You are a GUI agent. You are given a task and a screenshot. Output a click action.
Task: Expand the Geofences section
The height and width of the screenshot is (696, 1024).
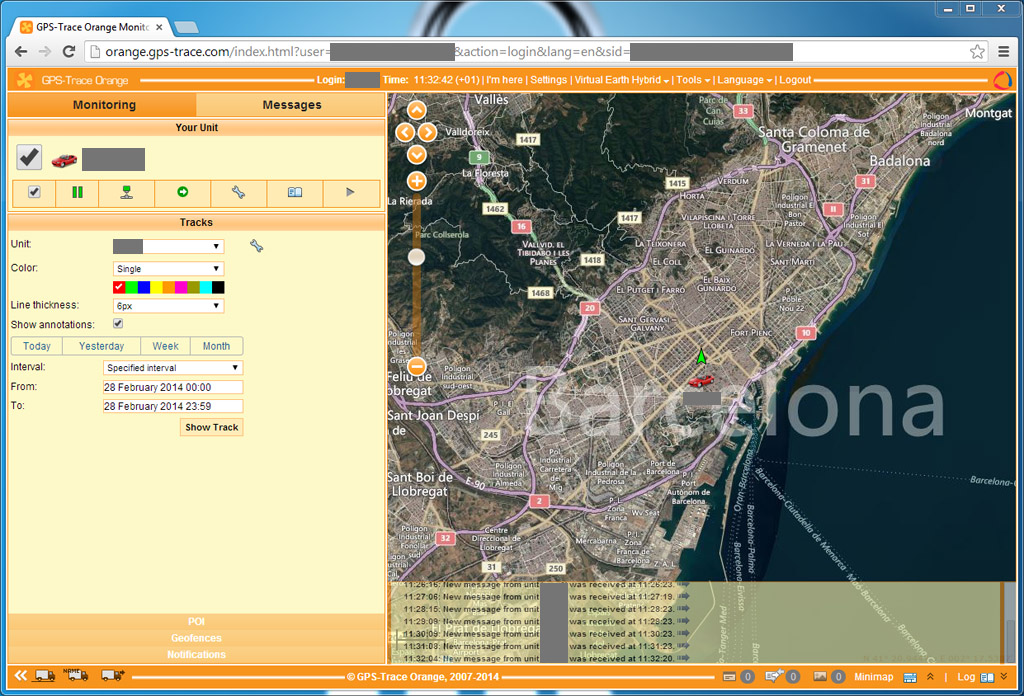(x=196, y=638)
